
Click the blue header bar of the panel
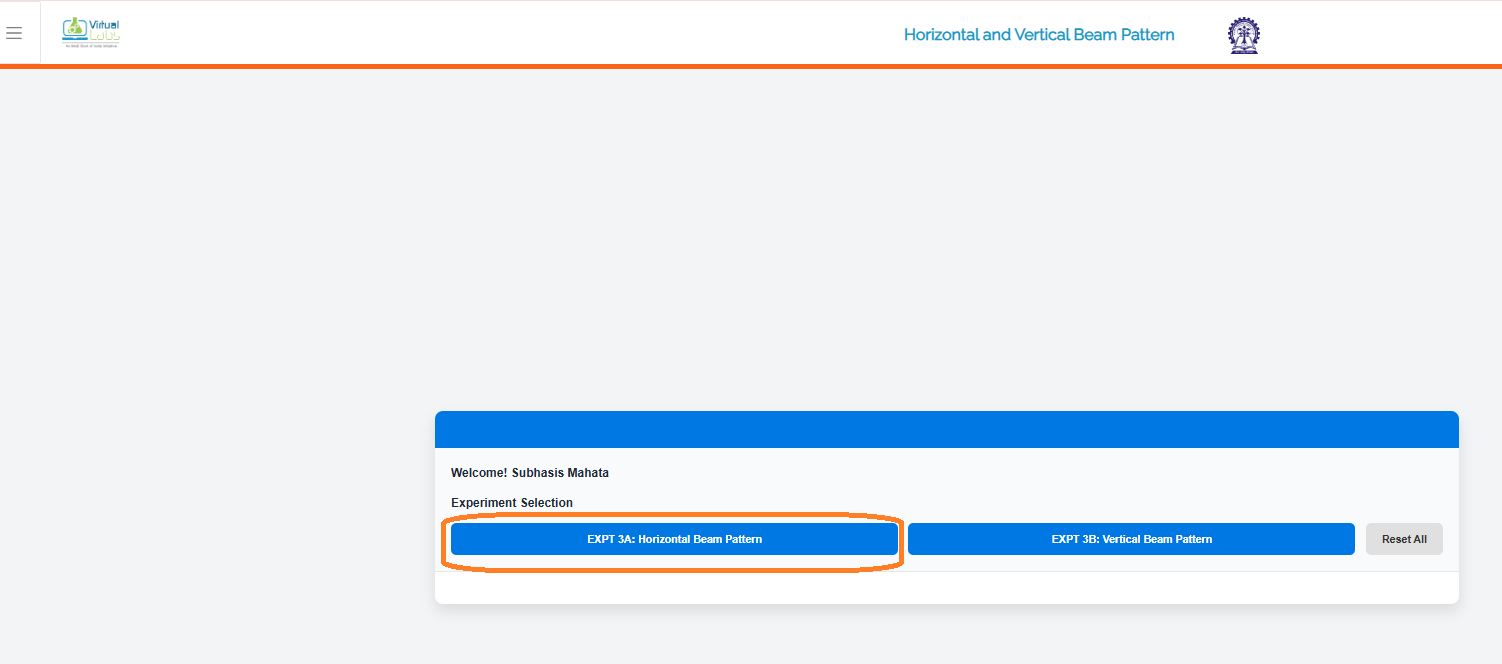coord(946,429)
